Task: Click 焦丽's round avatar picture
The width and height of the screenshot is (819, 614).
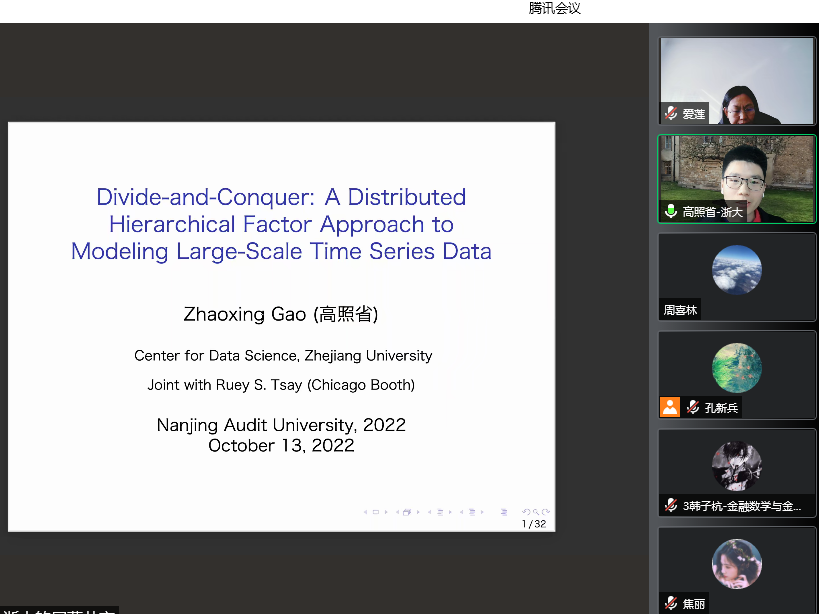Action: point(737,564)
